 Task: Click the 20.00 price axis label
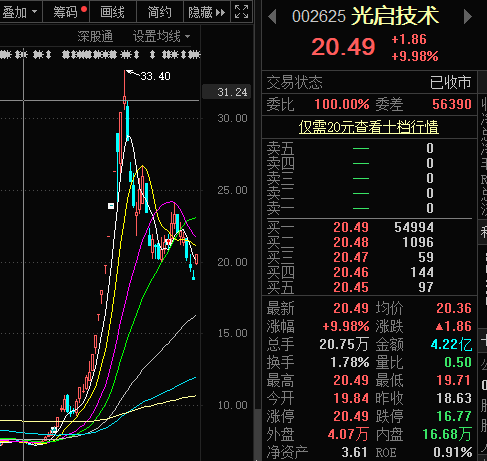click(232, 262)
